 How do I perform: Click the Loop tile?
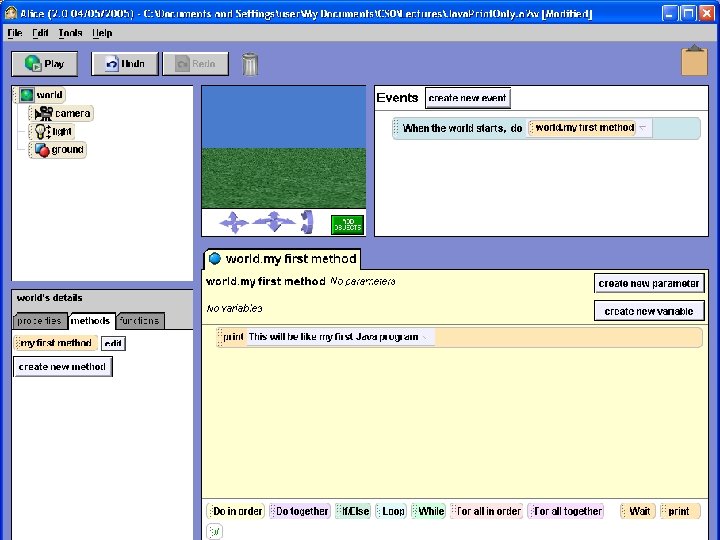click(x=391, y=511)
